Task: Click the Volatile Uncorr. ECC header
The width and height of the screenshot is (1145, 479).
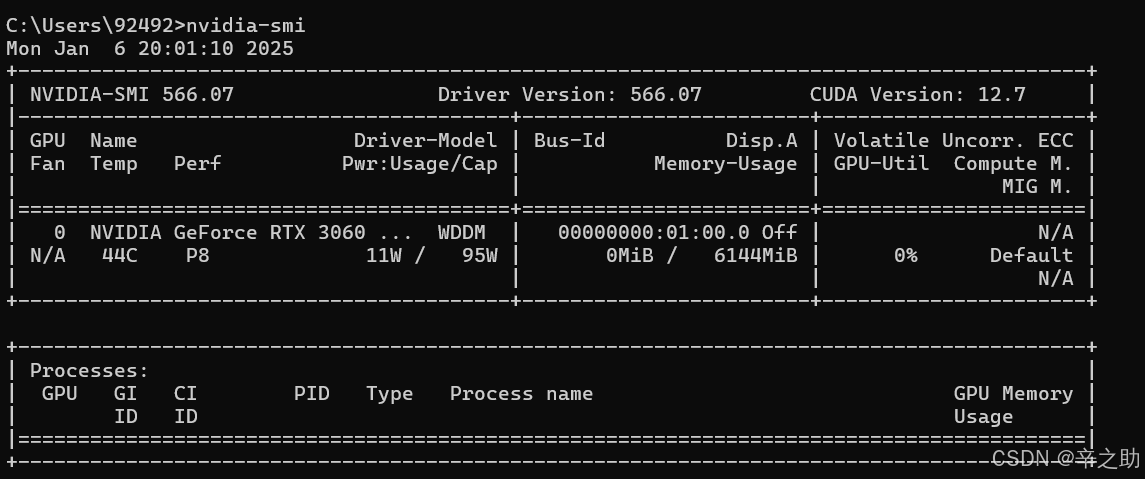Action: (954, 140)
